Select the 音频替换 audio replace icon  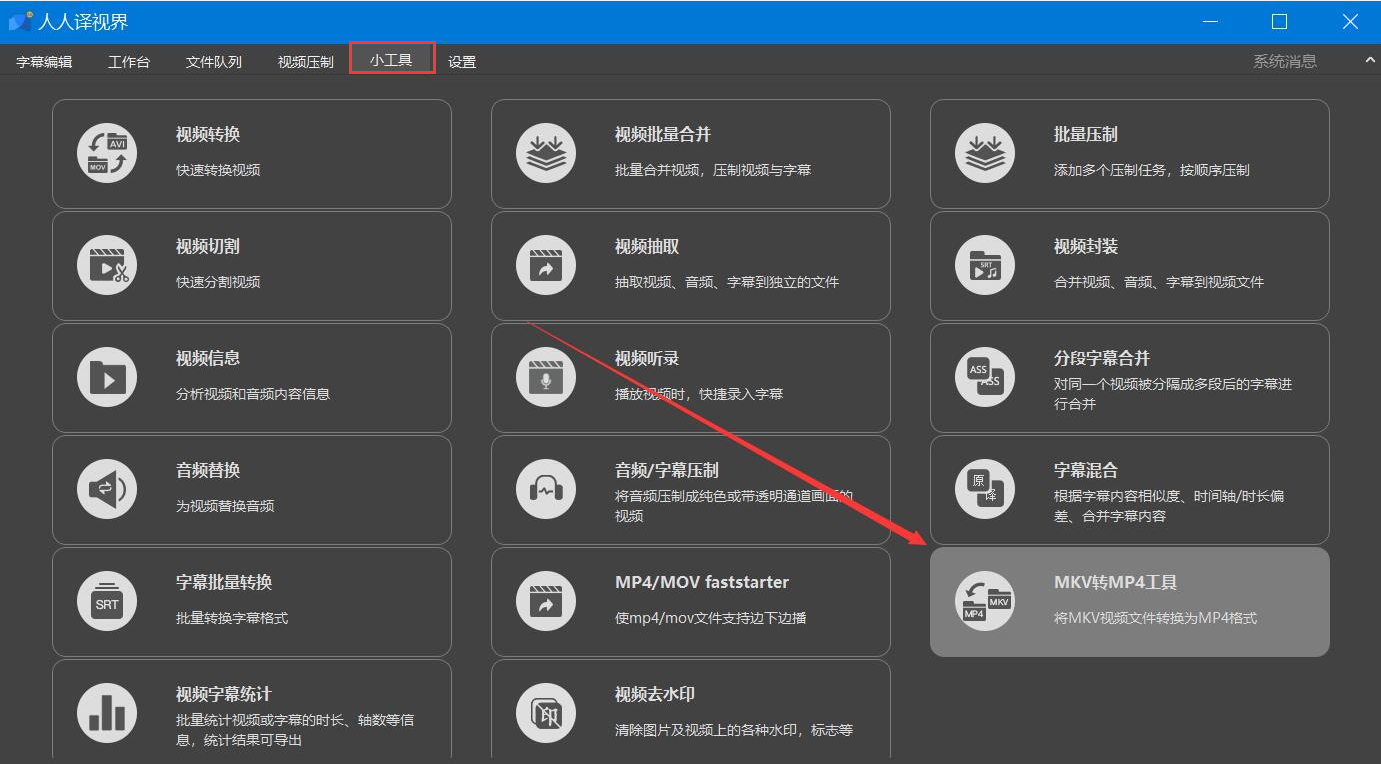tap(107, 489)
